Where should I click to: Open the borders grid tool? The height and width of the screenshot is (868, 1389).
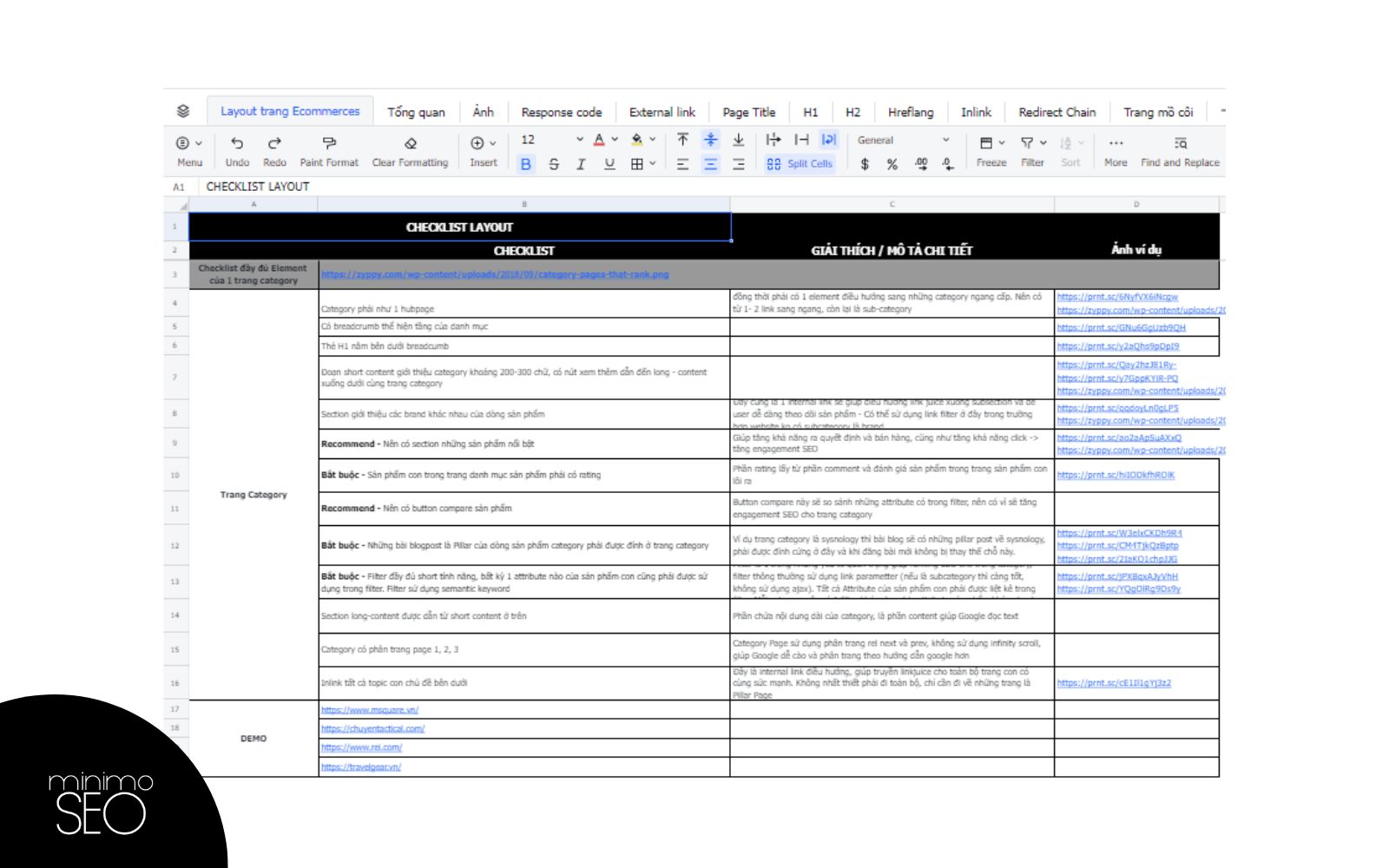click(x=637, y=164)
